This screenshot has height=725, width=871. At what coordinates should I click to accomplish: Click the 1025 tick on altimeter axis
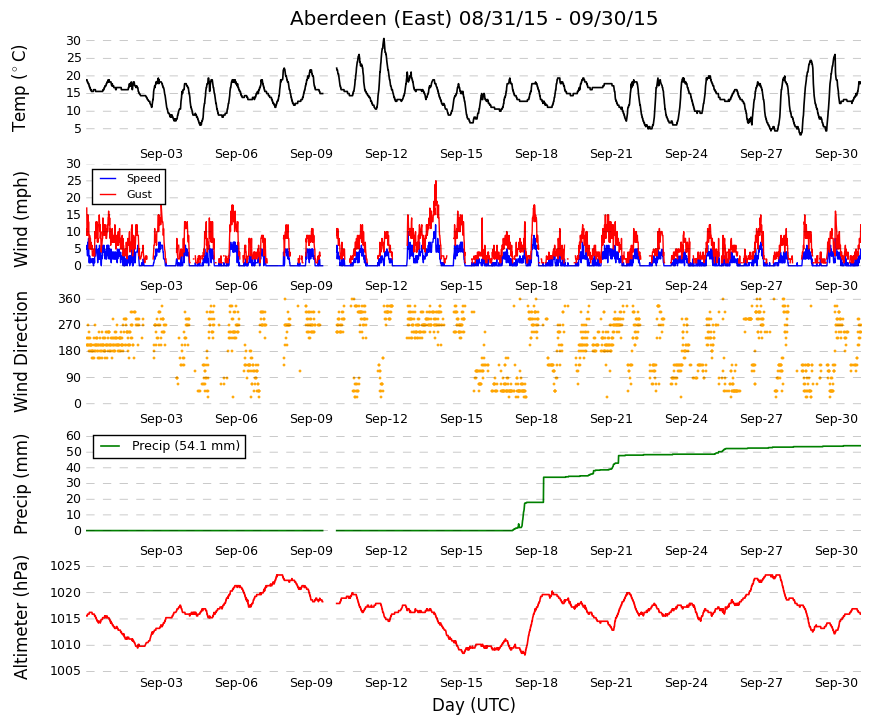pyautogui.click(x=66, y=566)
